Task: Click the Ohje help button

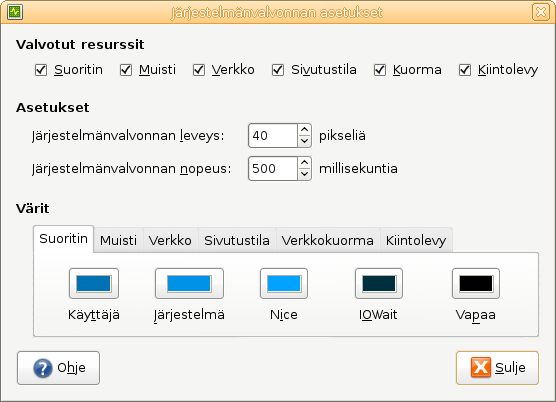Action: point(59,368)
